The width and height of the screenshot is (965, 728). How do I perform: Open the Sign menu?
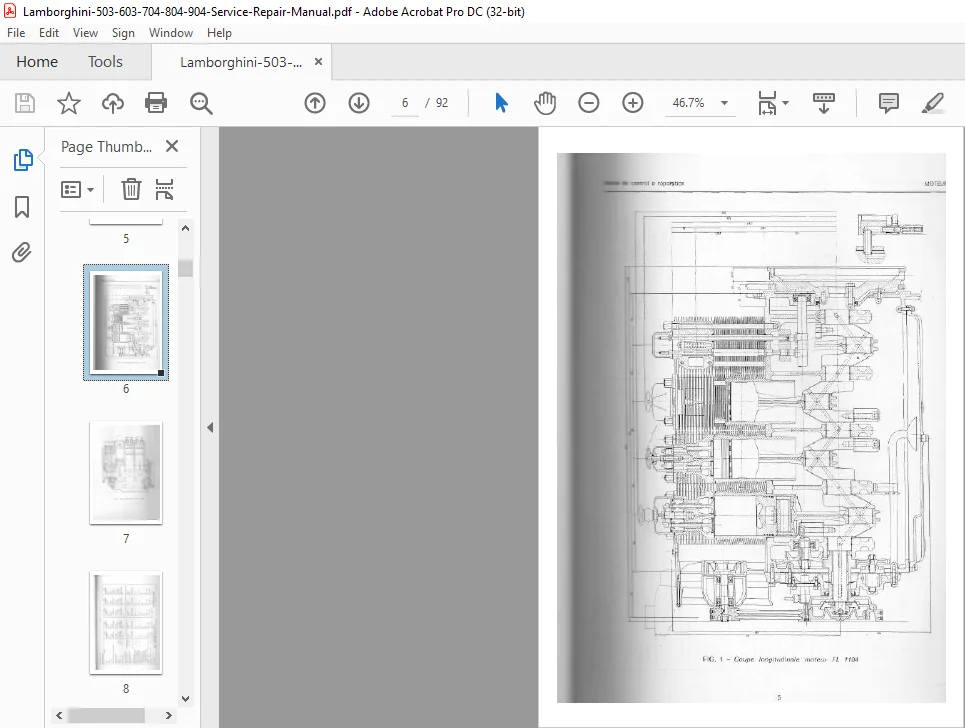pos(123,33)
